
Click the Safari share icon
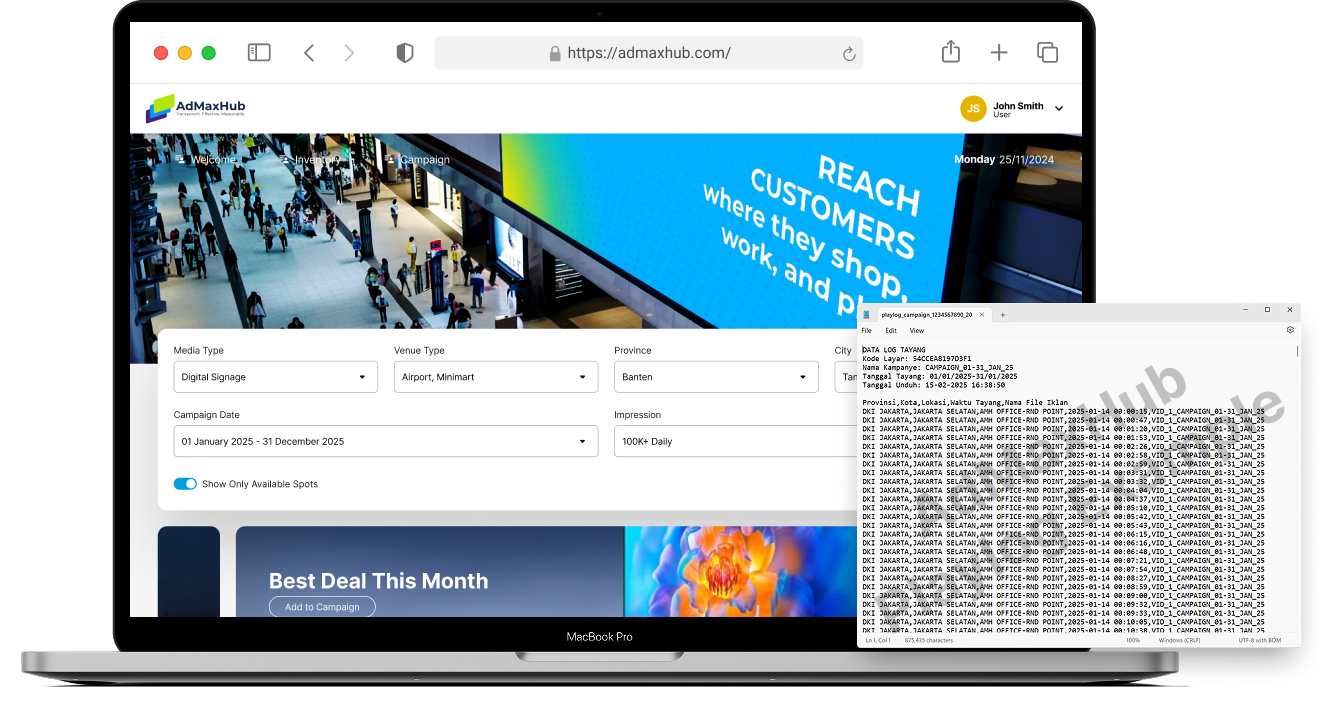(950, 52)
